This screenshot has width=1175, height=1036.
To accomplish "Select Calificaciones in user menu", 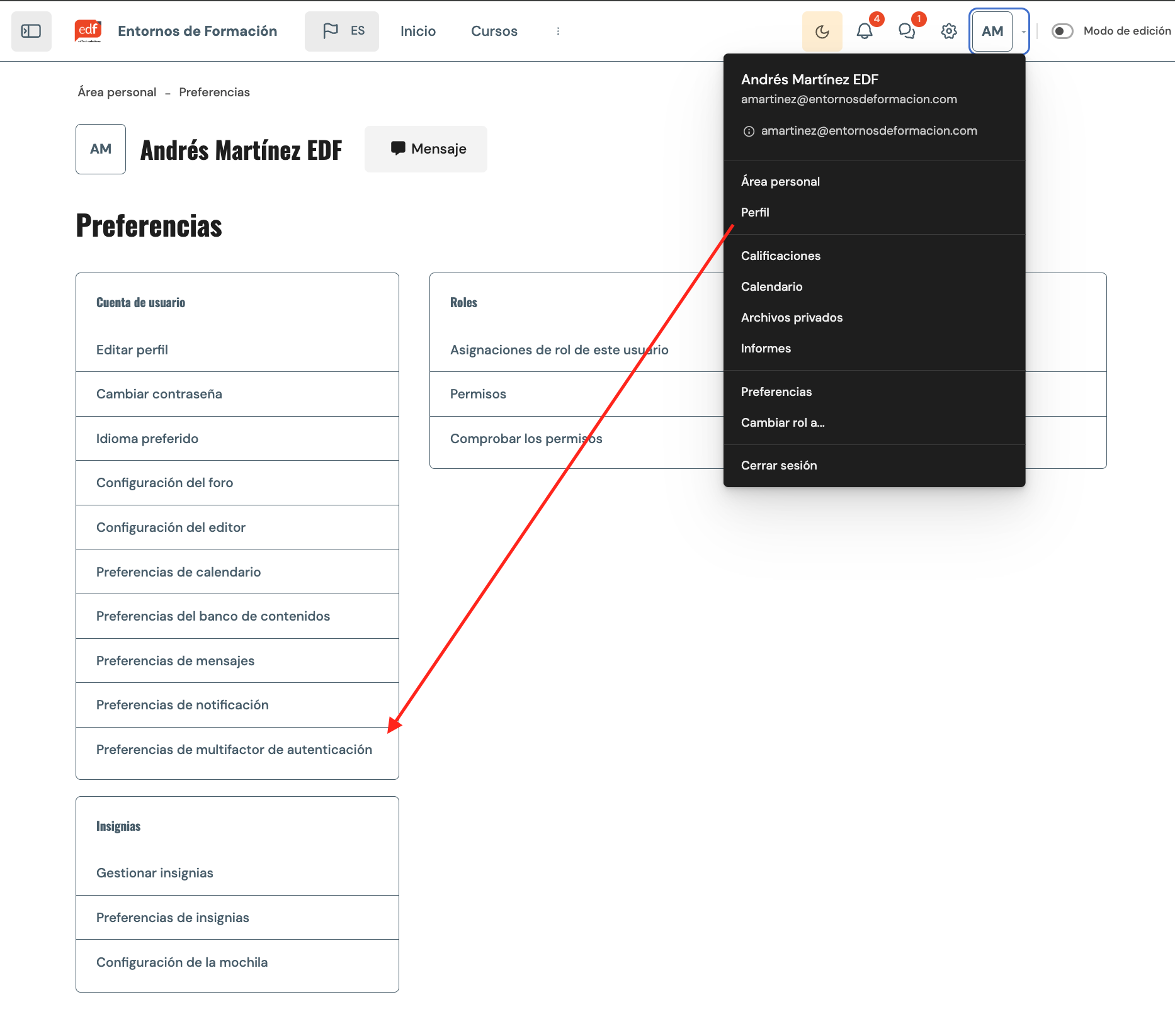I will click(874, 256).
